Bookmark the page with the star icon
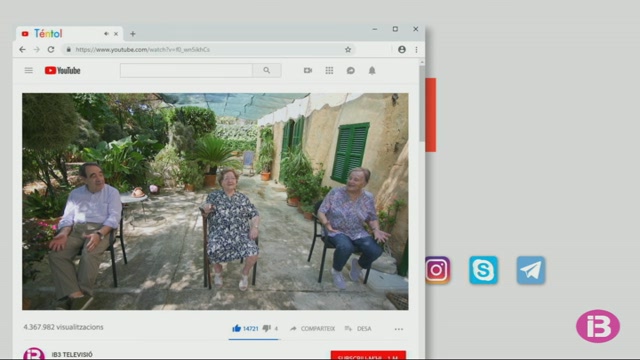Screen dimensions: 640x360 tap(348, 49)
